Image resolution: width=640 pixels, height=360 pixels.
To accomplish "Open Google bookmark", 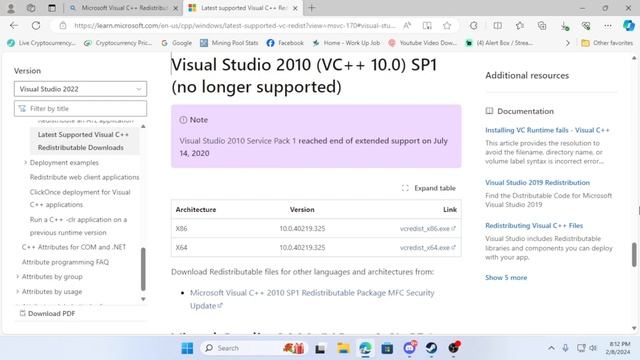I will click(176, 43).
